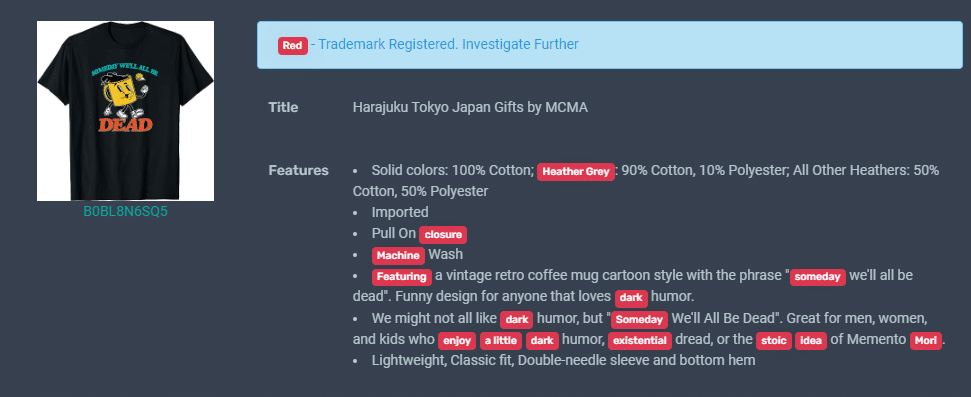Open the black t-shirt product thumbnail

coord(125,111)
